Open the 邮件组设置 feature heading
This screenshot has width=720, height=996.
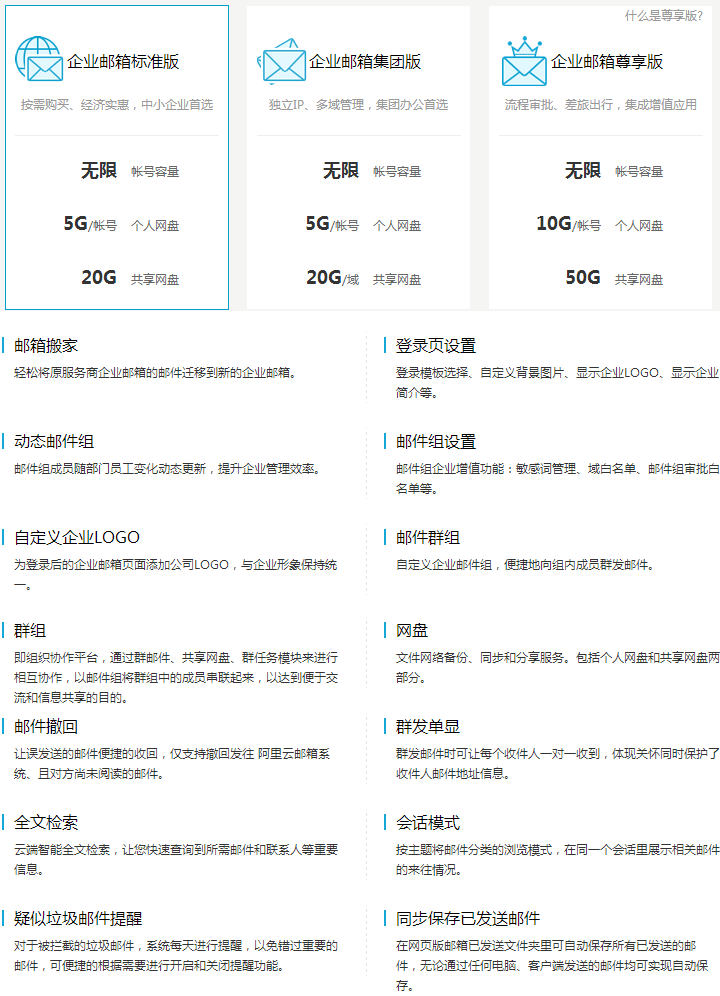pos(435,441)
